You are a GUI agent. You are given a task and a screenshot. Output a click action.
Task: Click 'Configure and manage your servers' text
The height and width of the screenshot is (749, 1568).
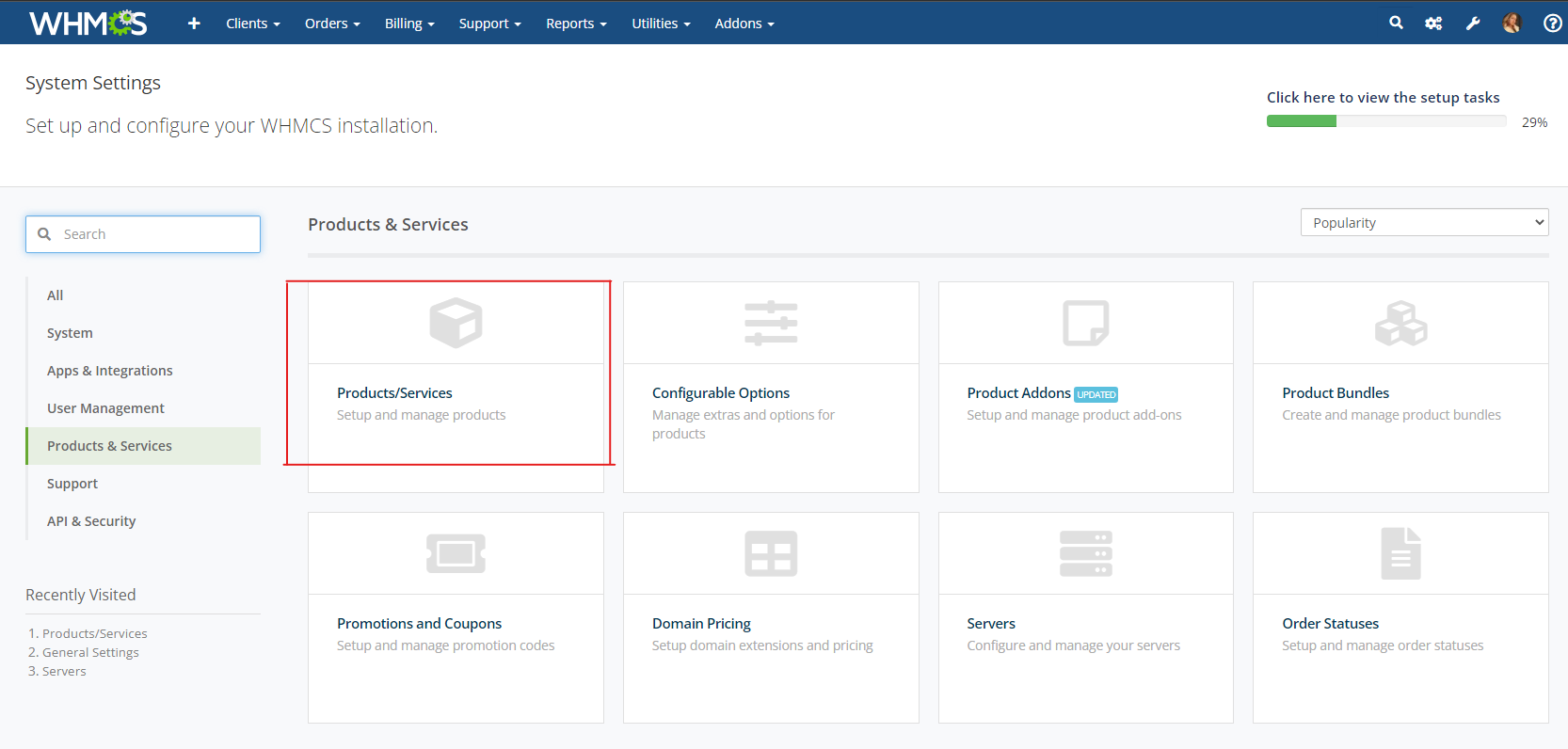click(x=1073, y=645)
